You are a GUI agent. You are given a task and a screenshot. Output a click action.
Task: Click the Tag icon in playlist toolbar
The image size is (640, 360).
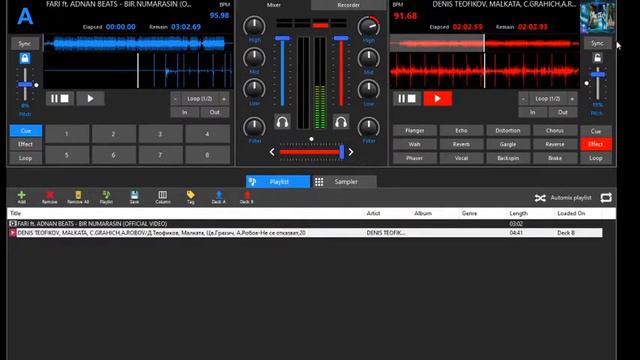[191, 197]
